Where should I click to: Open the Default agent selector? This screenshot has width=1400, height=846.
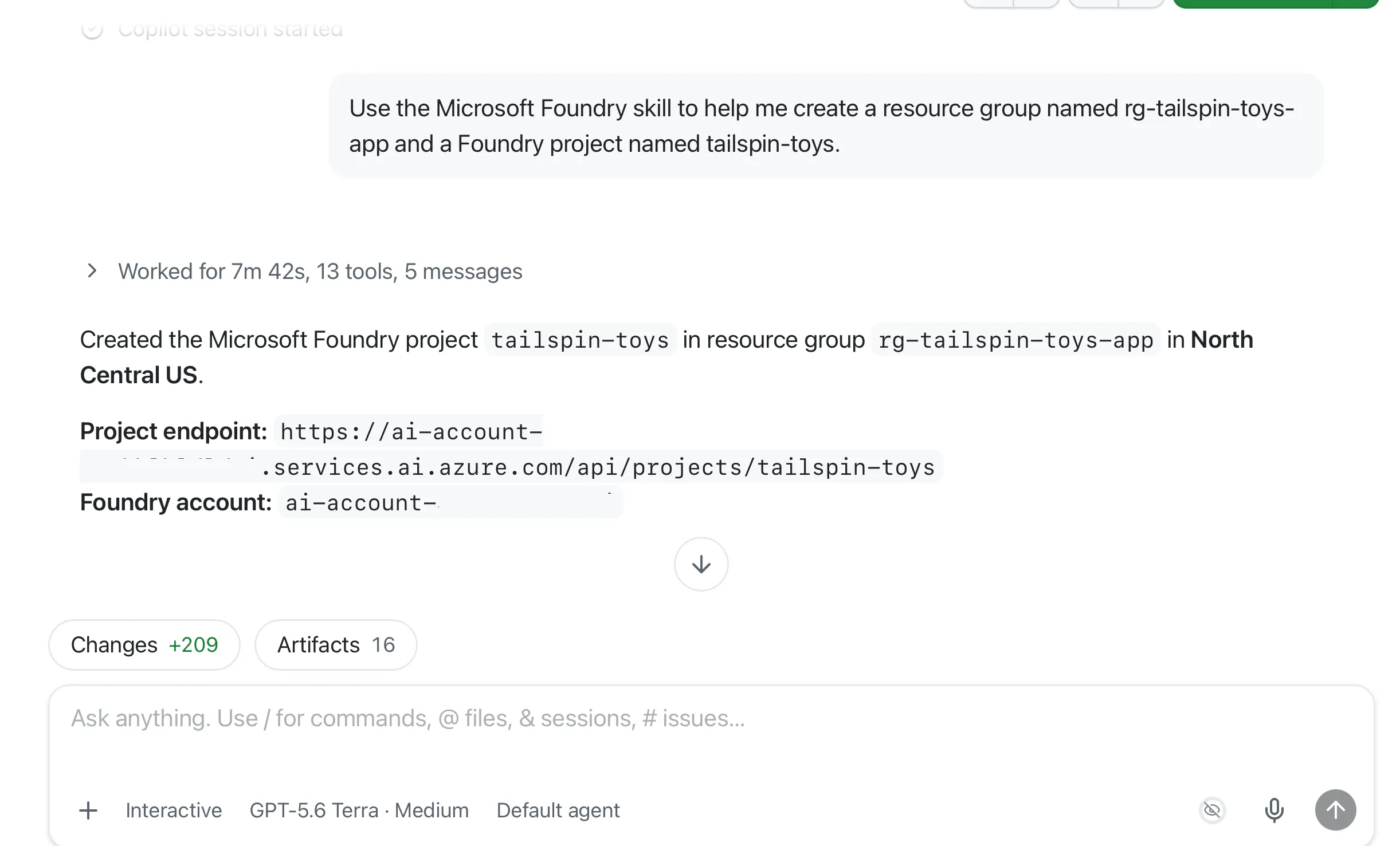click(558, 810)
